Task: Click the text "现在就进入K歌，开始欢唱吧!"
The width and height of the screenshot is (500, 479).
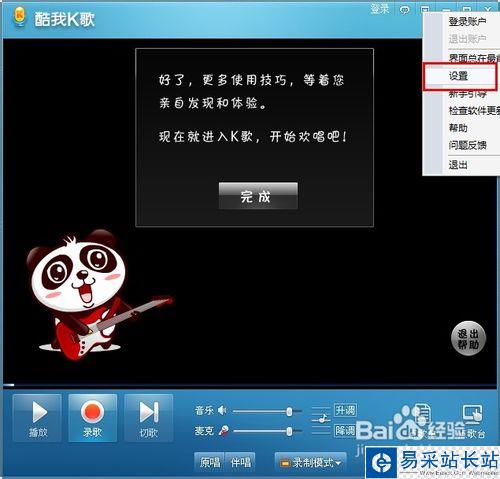Action: (253, 137)
